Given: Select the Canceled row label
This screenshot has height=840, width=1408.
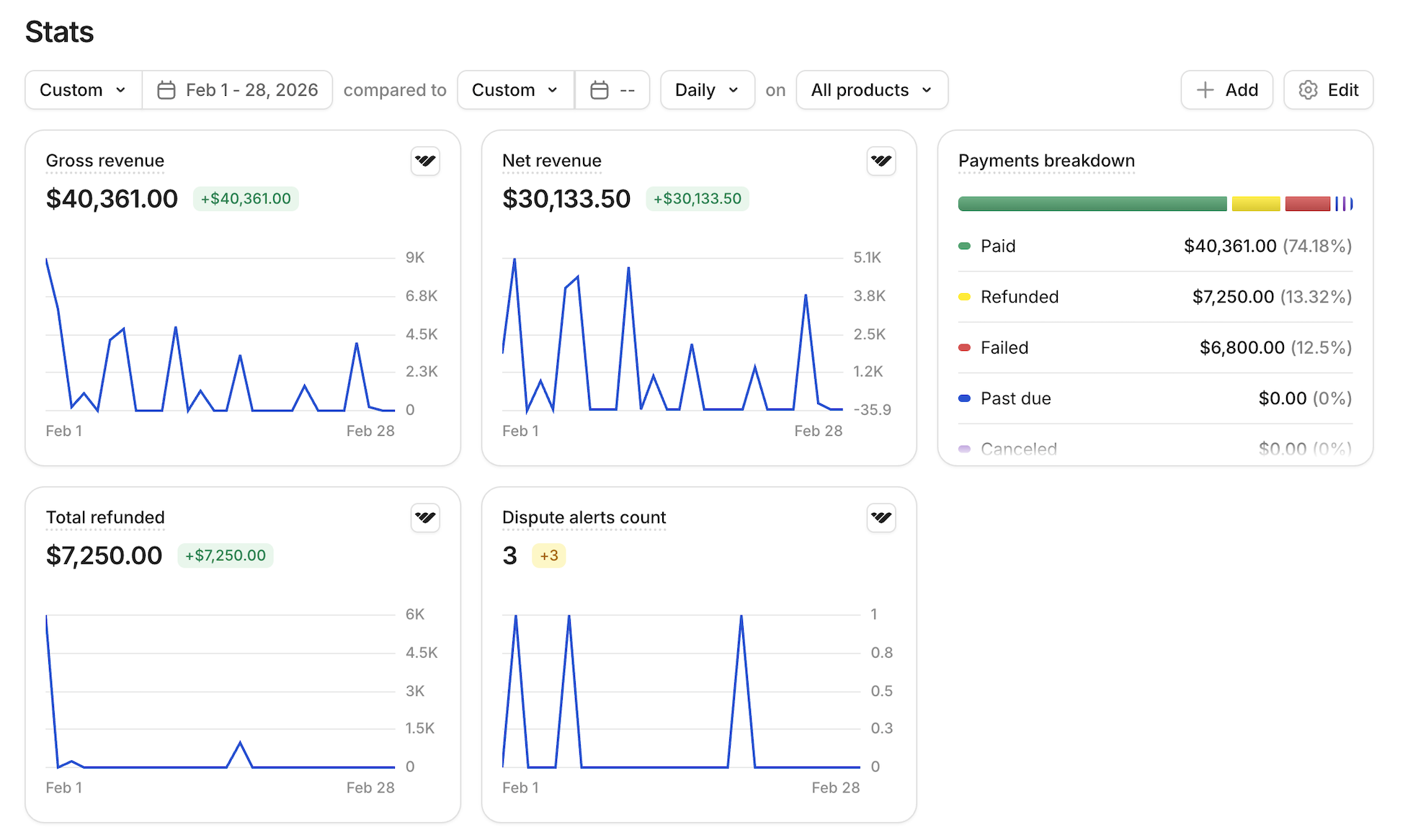Looking at the screenshot, I should pos(1019,449).
